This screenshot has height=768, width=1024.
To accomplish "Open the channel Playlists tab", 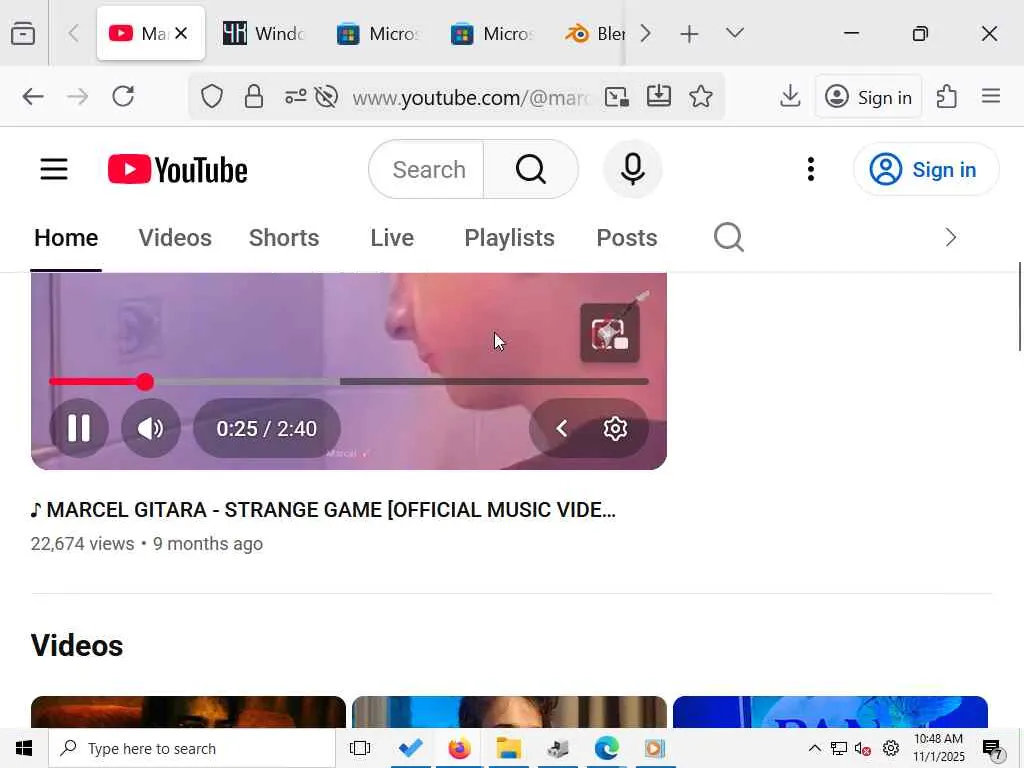I will coord(509,238).
